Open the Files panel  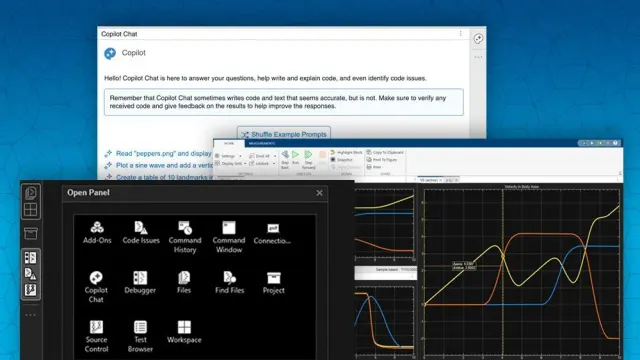(184, 282)
